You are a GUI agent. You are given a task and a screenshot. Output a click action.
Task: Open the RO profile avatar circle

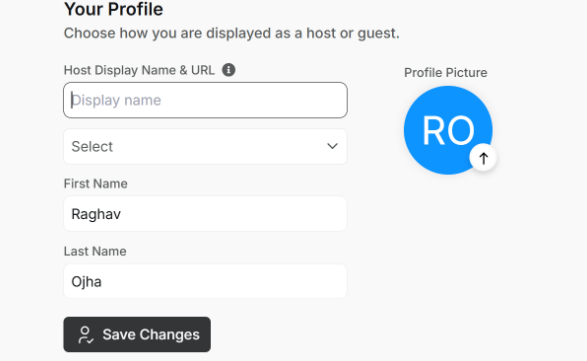tap(448, 130)
